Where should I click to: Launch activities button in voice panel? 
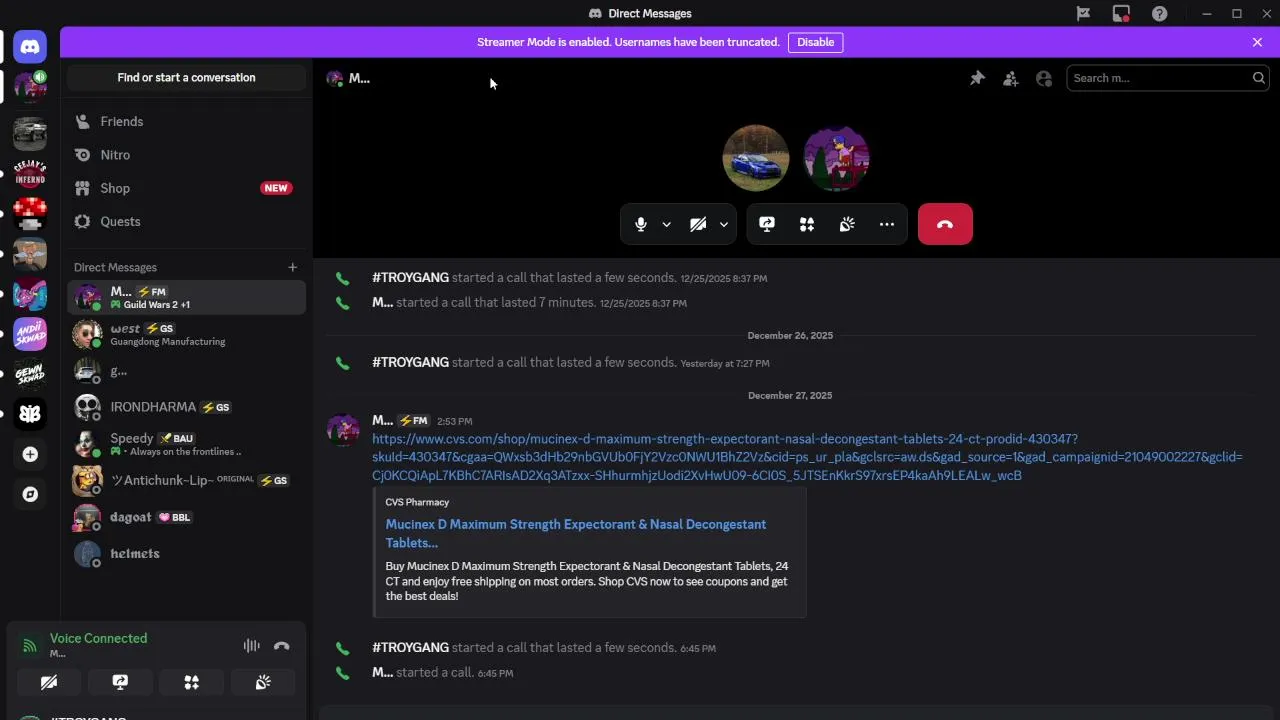point(192,682)
